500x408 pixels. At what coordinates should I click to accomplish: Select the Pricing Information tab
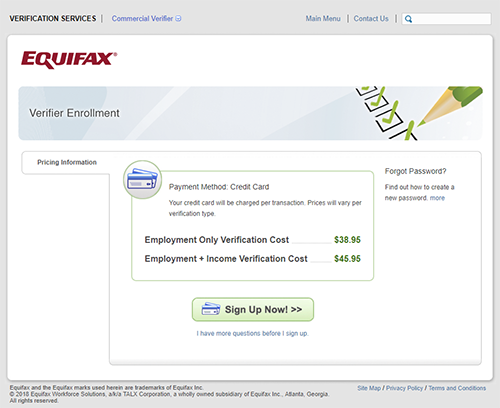67,162
